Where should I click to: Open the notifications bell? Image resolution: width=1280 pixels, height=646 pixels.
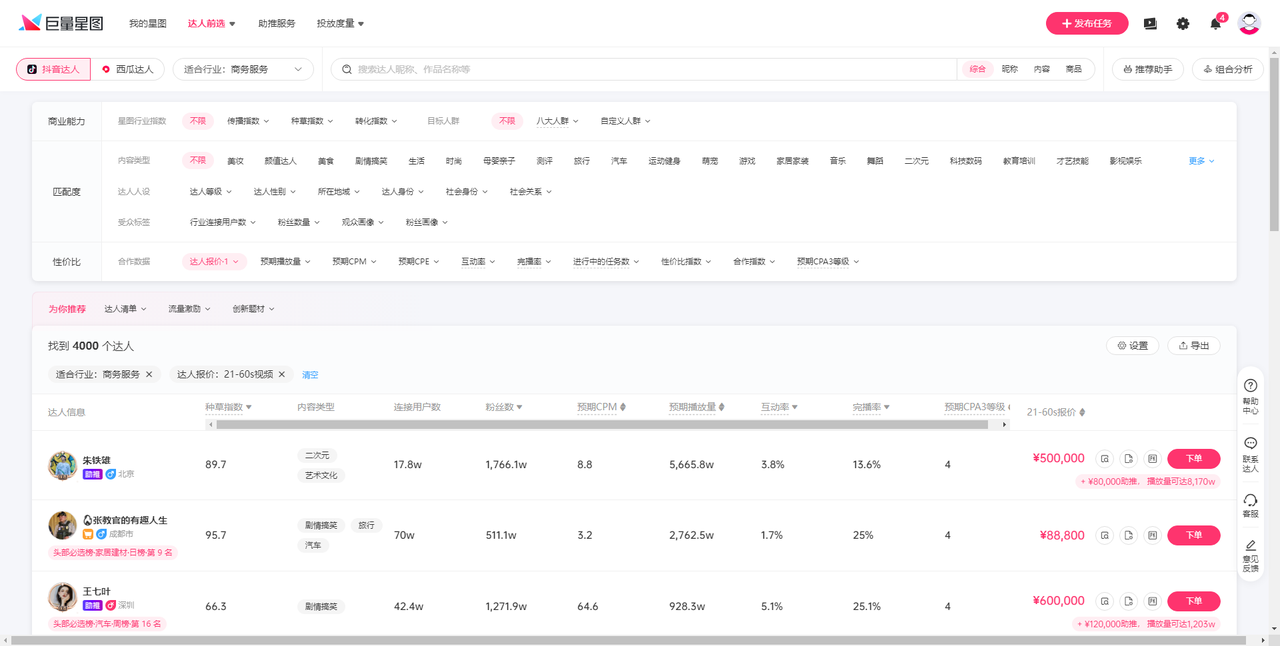[x=1215, y=23]
